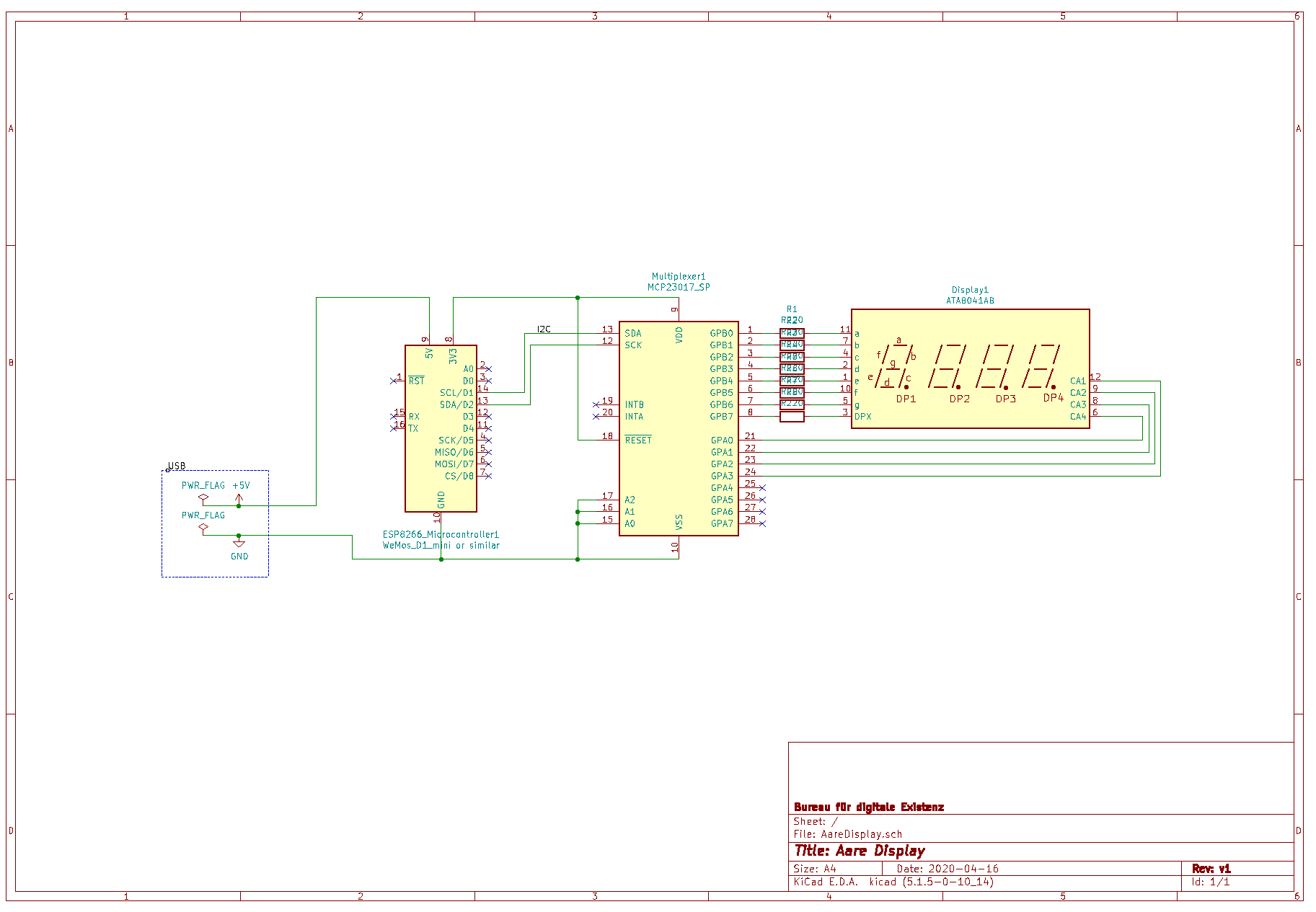The width and height of the screenshot is (1316, 912).
Task: Select the DP1 decimal point label
Action: (906, 399)
